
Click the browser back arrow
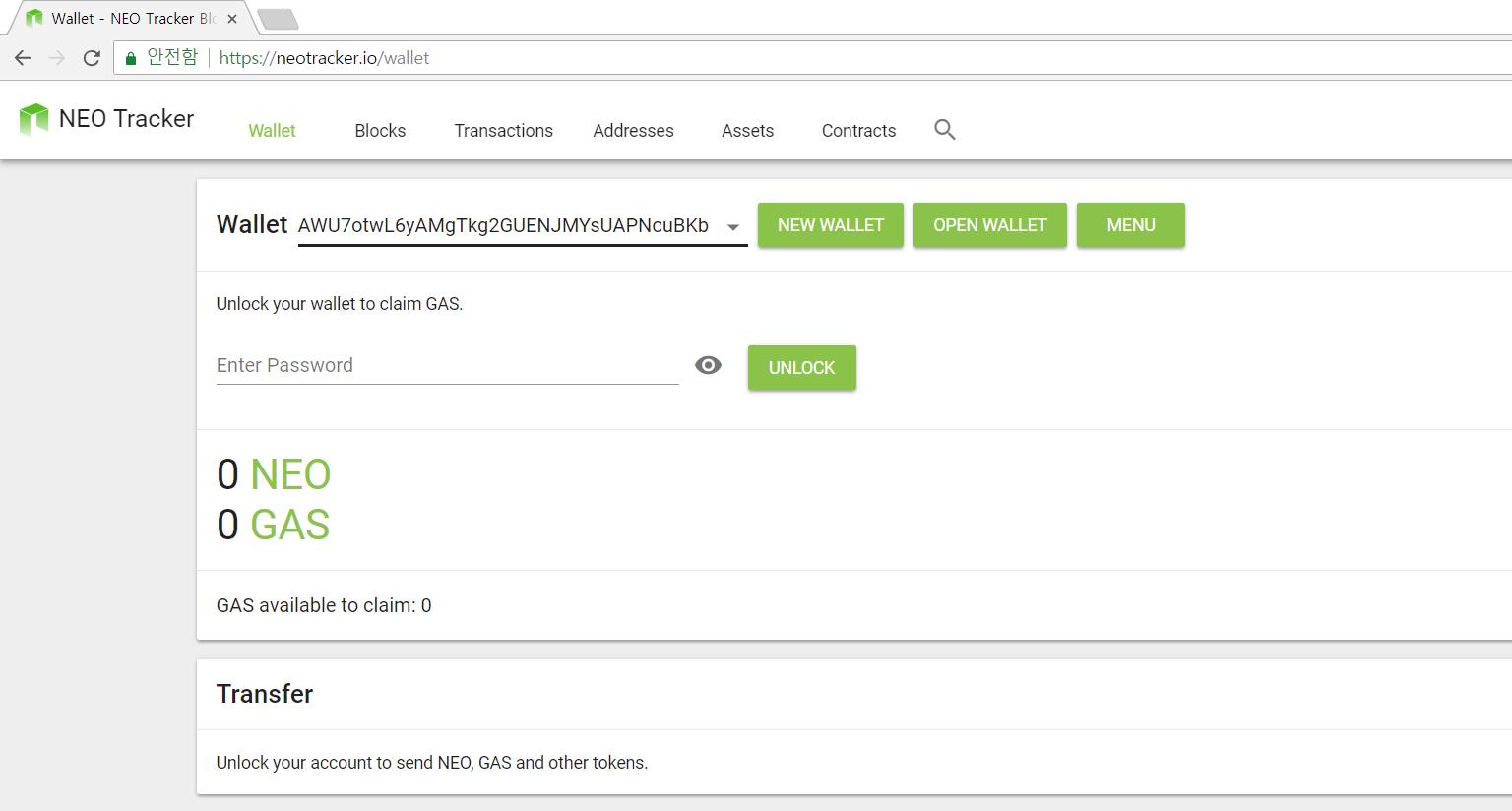tap(23, 58)
